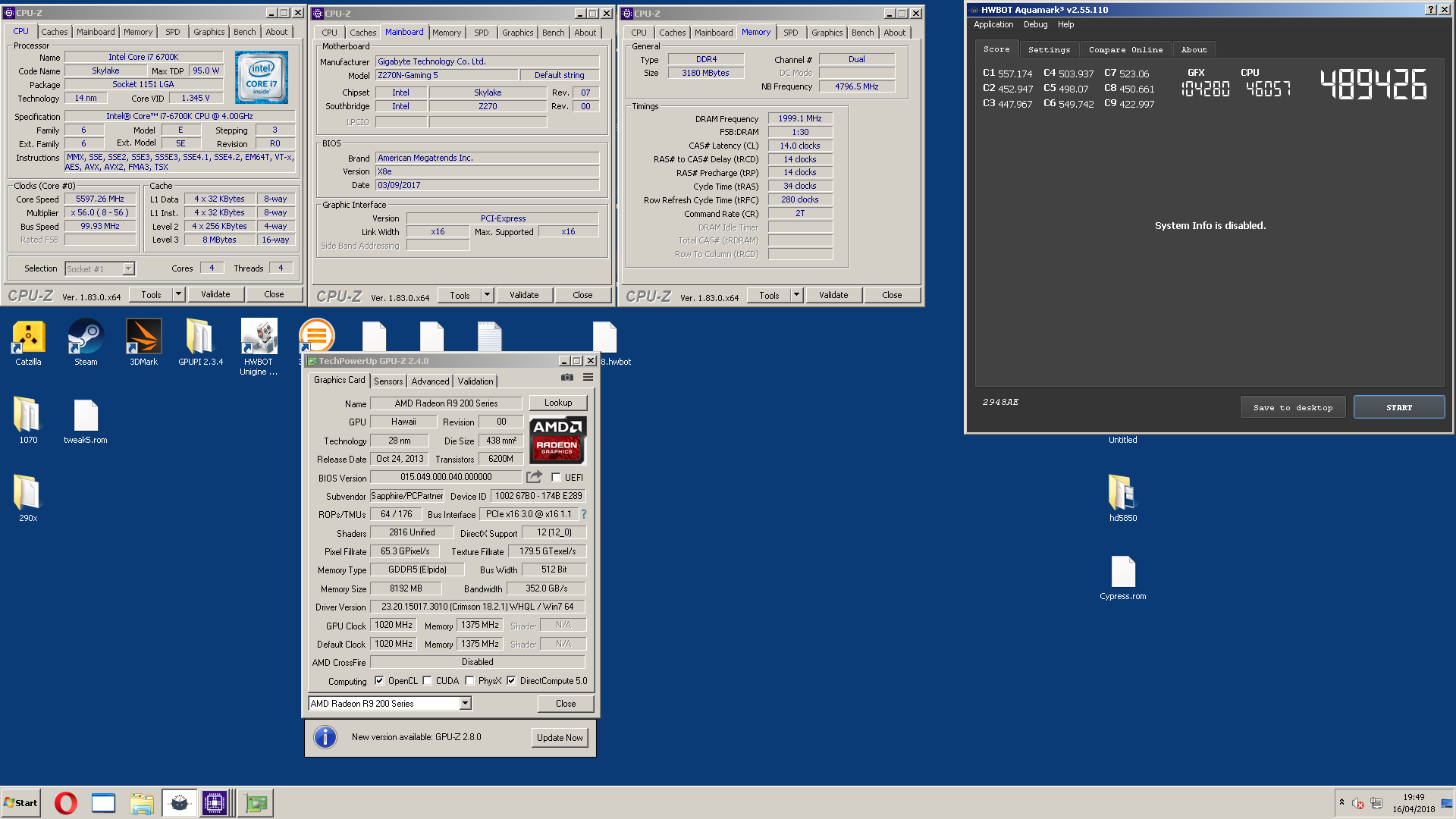Screen dimensions: 1456x819
Task: Open Tools dropdown arrow in CPU tab window
Action: click(x=178, y=294)
